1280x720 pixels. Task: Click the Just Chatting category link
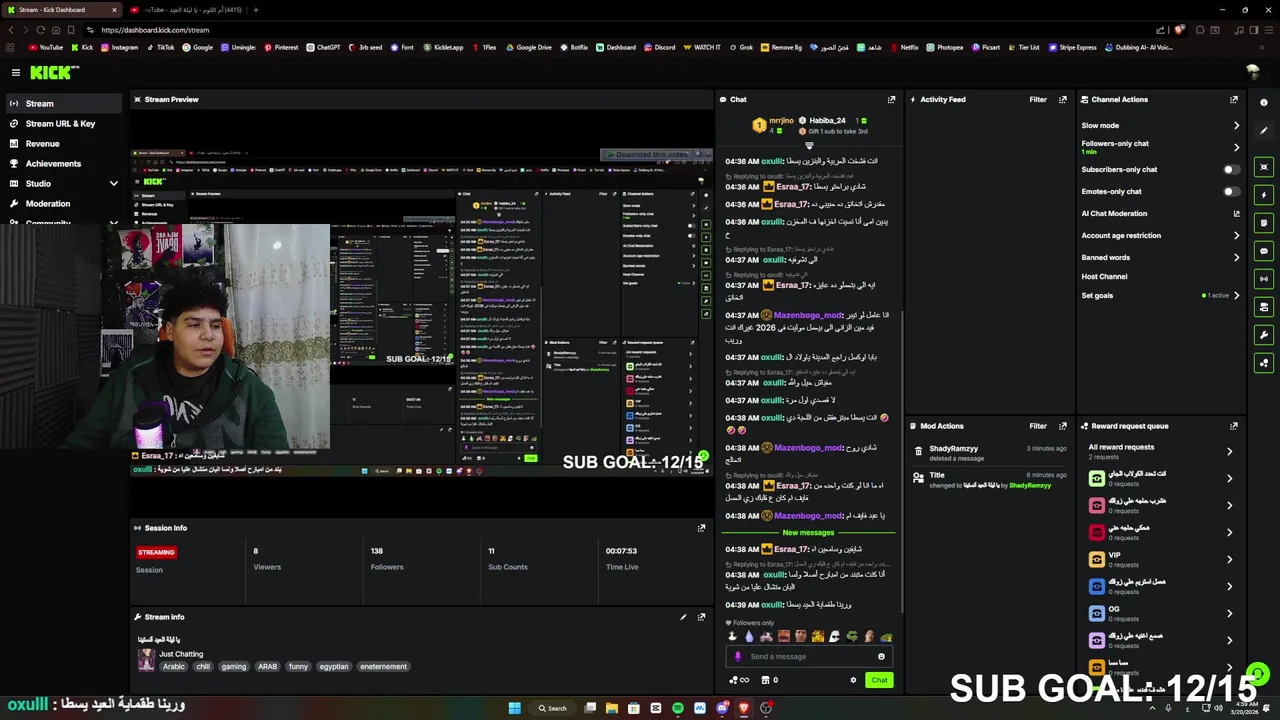(181, 654)
